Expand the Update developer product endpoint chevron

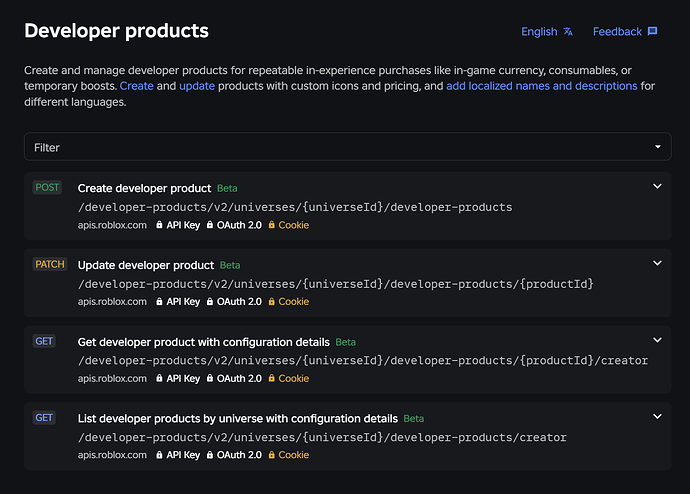click(x=657, y=263)
